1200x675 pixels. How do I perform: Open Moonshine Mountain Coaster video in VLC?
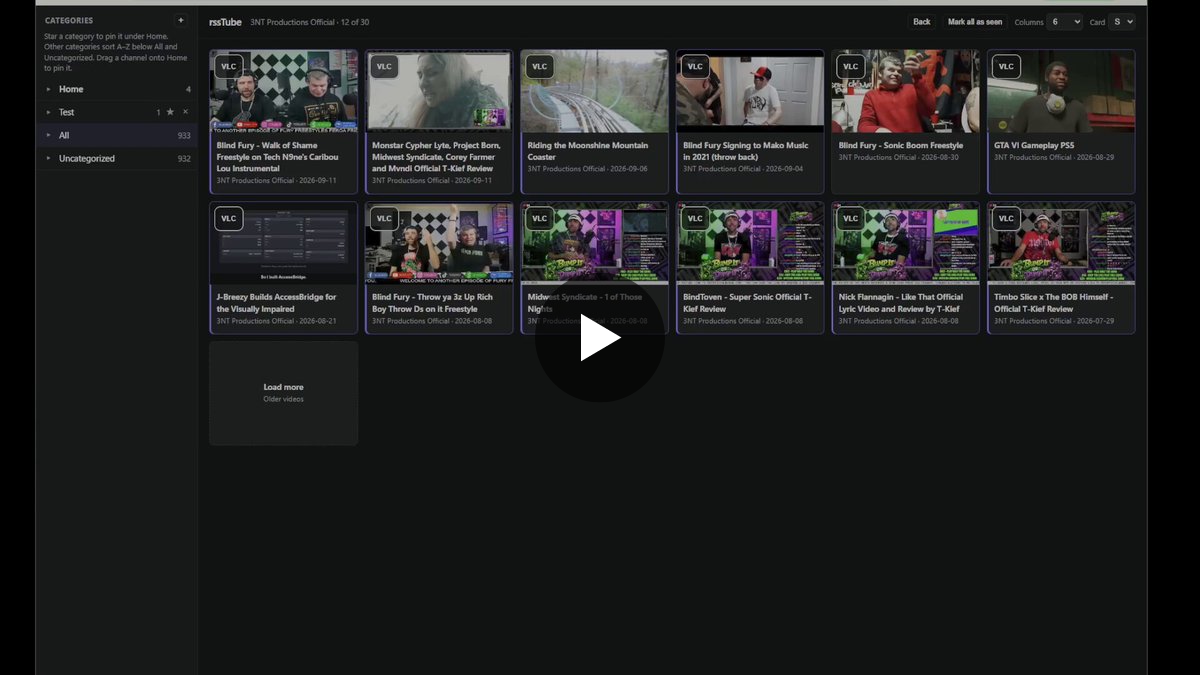tap(540, 67)
